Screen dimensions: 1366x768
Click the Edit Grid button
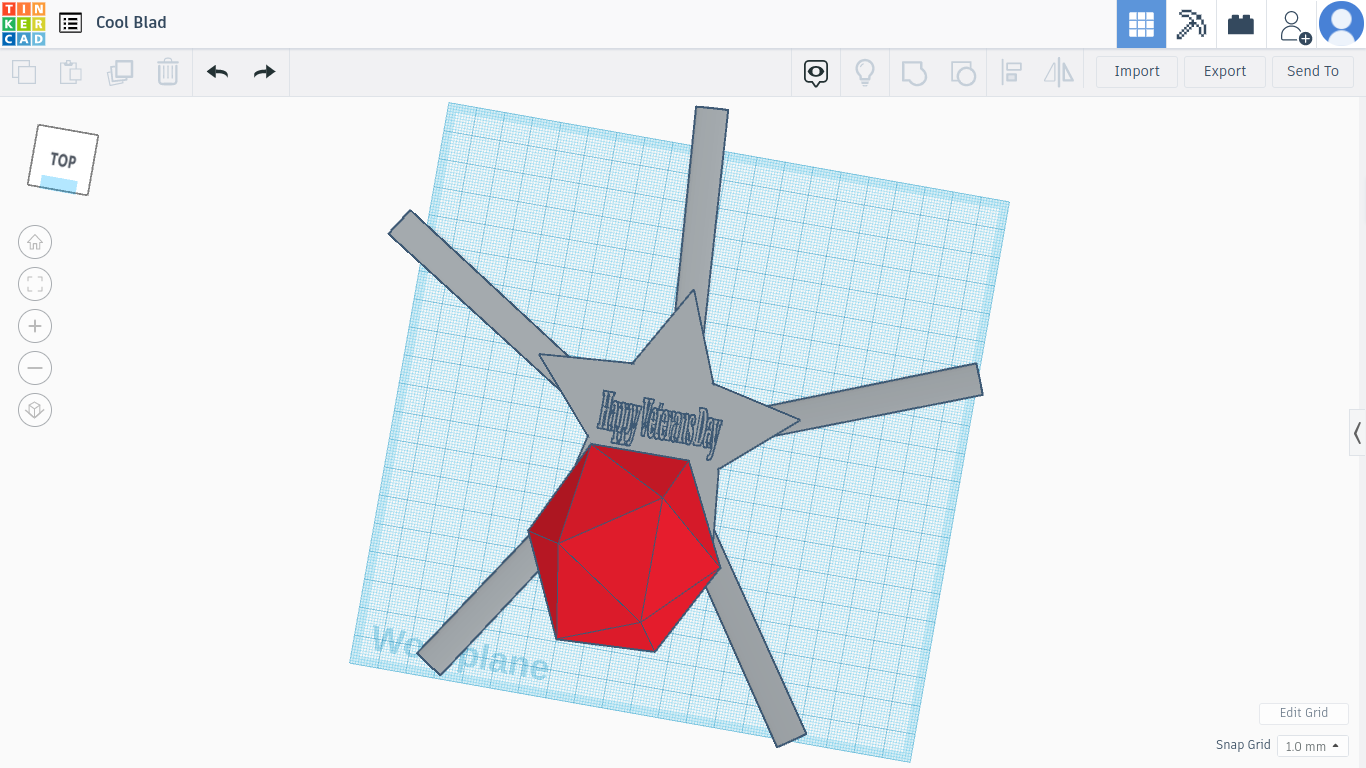(x=1304, y=713)
